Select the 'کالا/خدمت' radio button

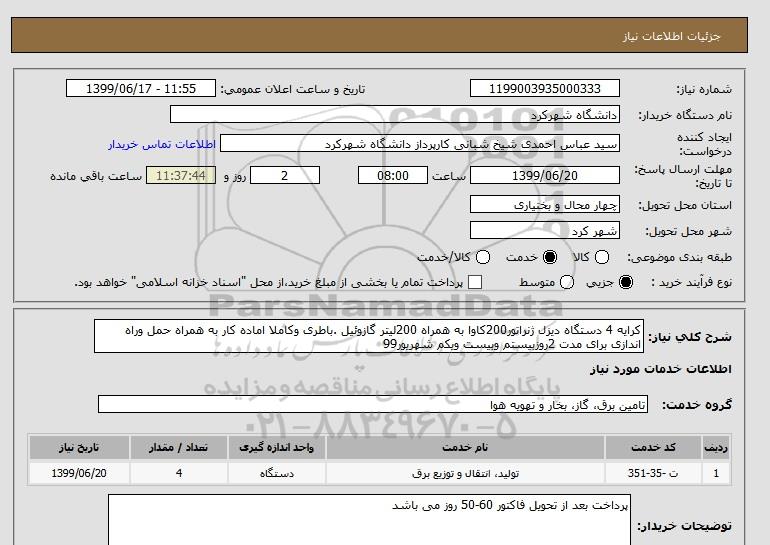click(x=483, y=257)
